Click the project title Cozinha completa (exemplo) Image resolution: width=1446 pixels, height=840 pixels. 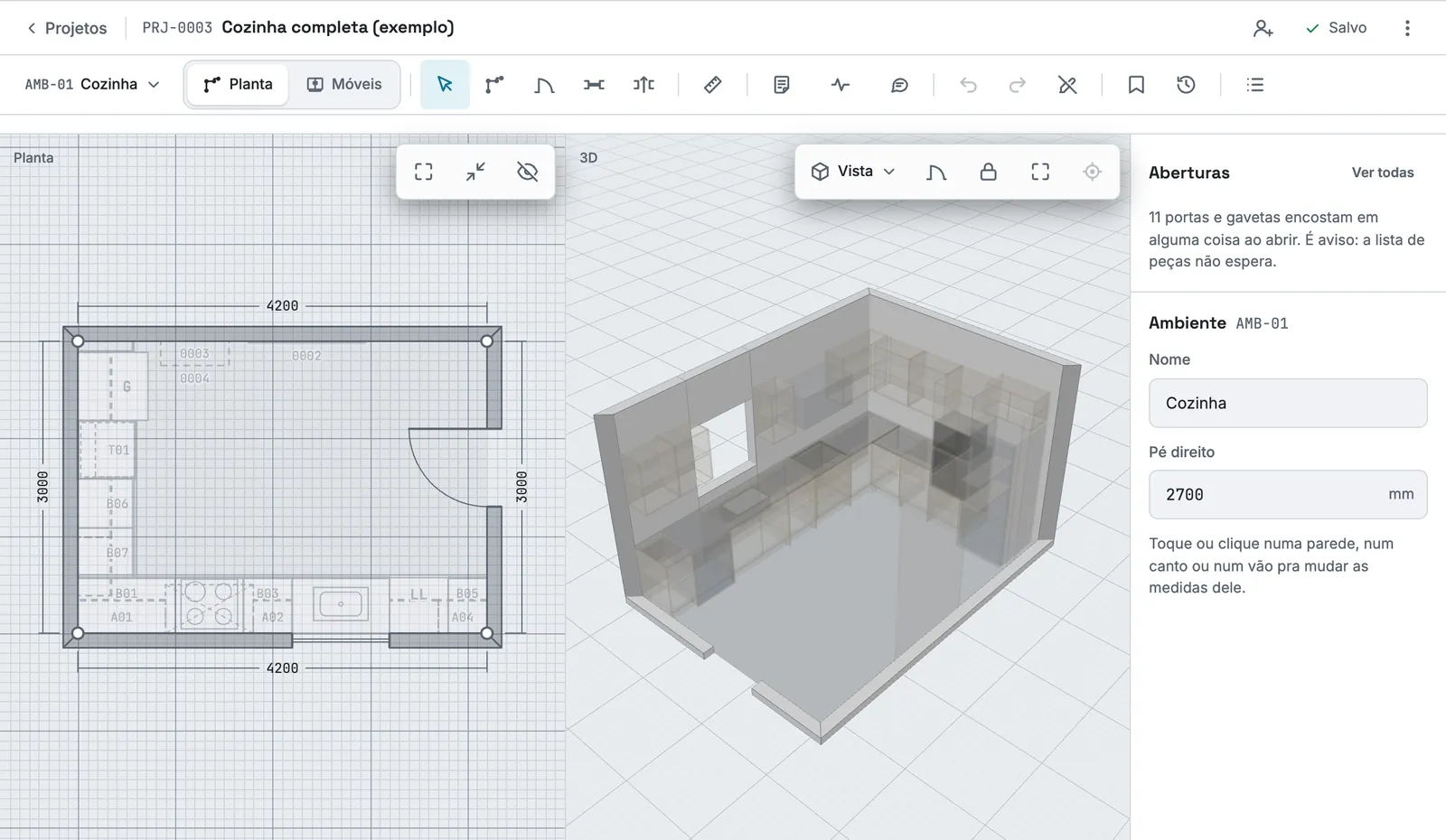tap(338, 27)
